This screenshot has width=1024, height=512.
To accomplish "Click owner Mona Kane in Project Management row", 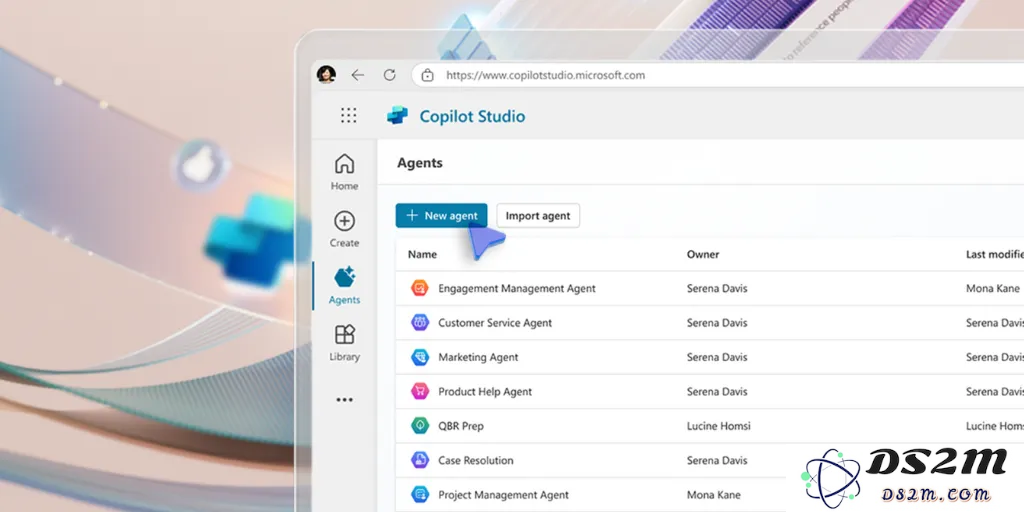I will coord(713,494).
